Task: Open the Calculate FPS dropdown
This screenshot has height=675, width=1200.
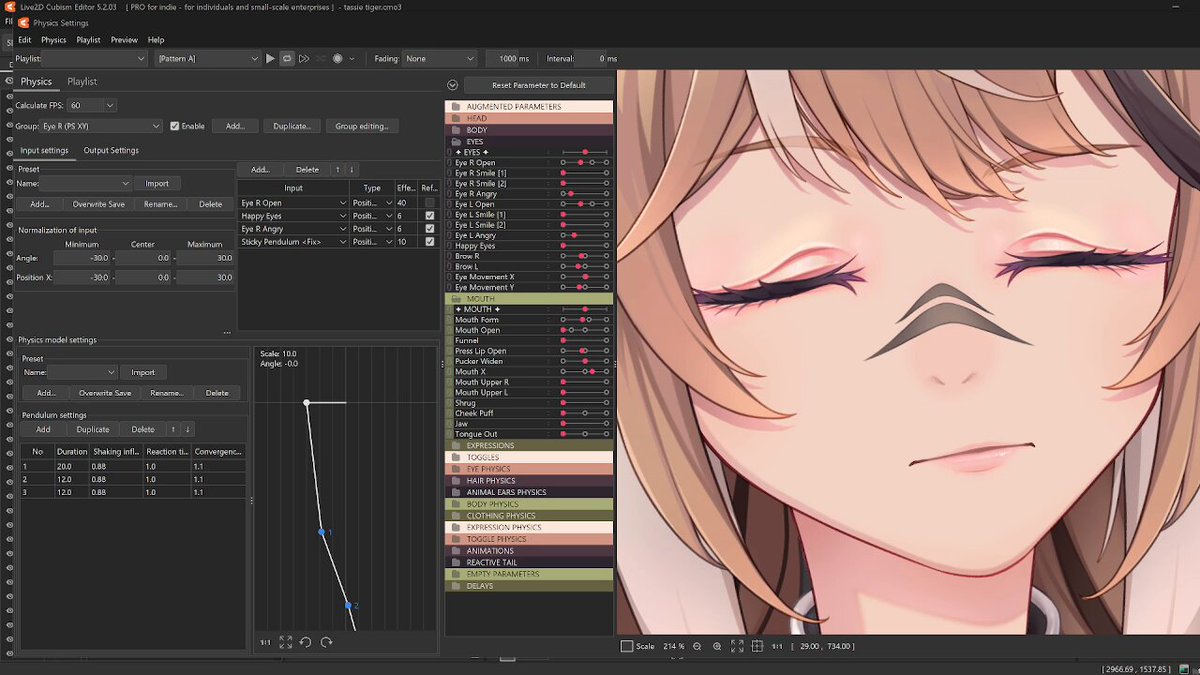Action: pos(92,105)
